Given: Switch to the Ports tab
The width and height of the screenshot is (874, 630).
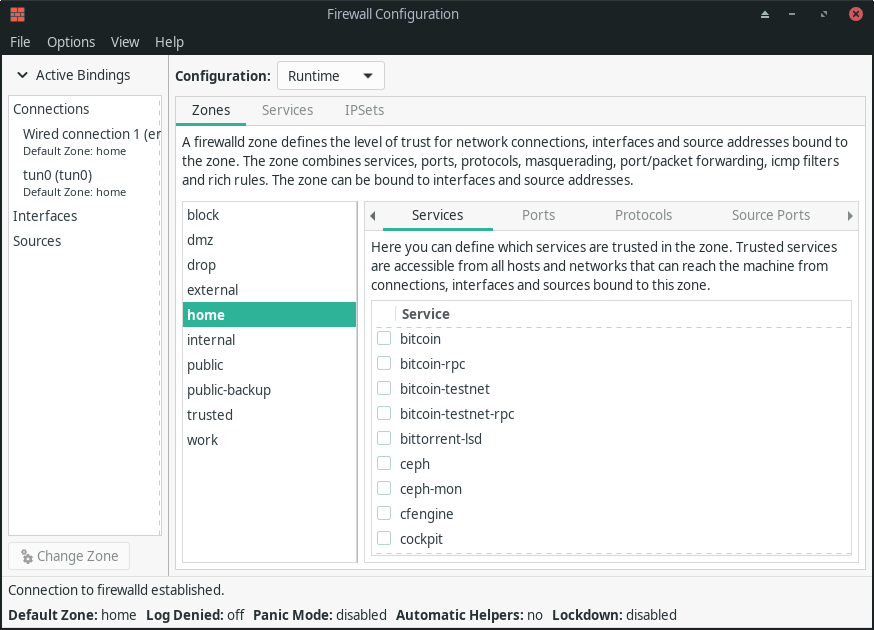Looking at the screenshot, I should 538,215.
